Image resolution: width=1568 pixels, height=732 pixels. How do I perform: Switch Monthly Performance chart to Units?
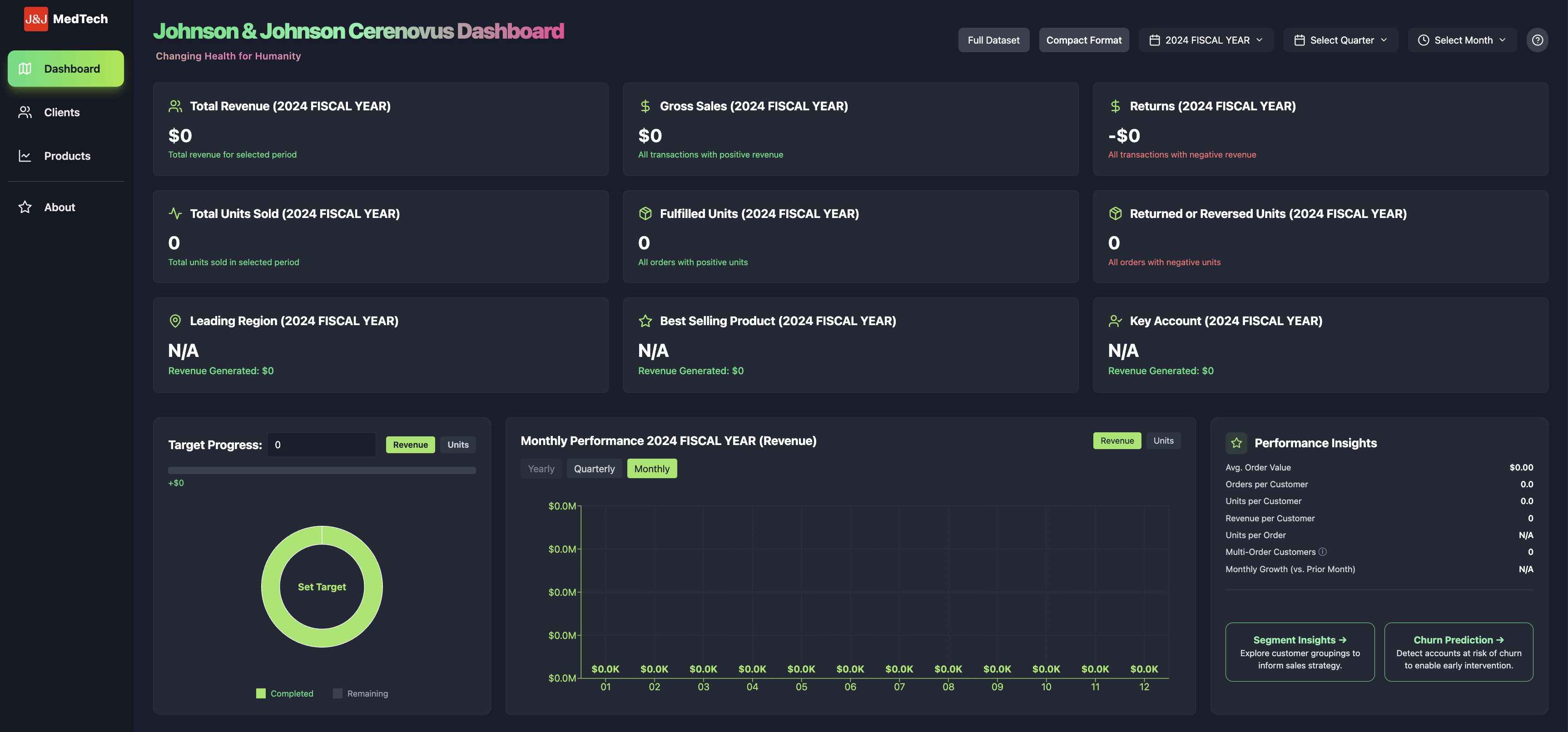[x=1163, y=440]
